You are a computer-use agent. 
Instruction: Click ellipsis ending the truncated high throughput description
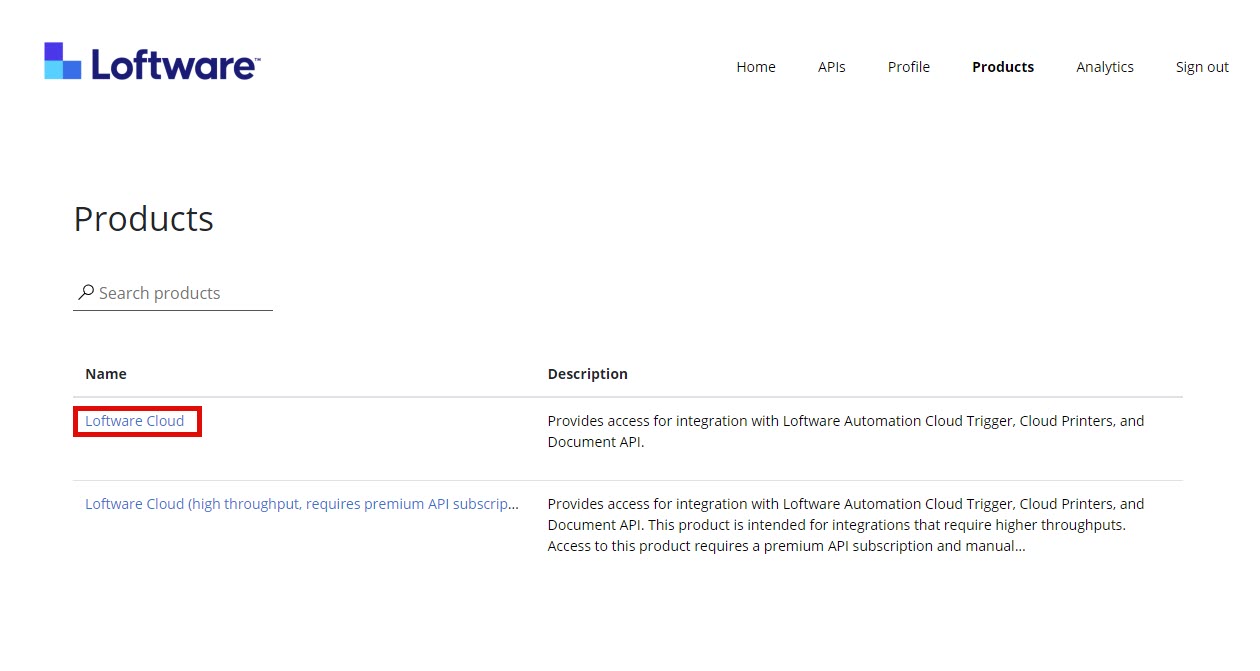click(1020, 547)
